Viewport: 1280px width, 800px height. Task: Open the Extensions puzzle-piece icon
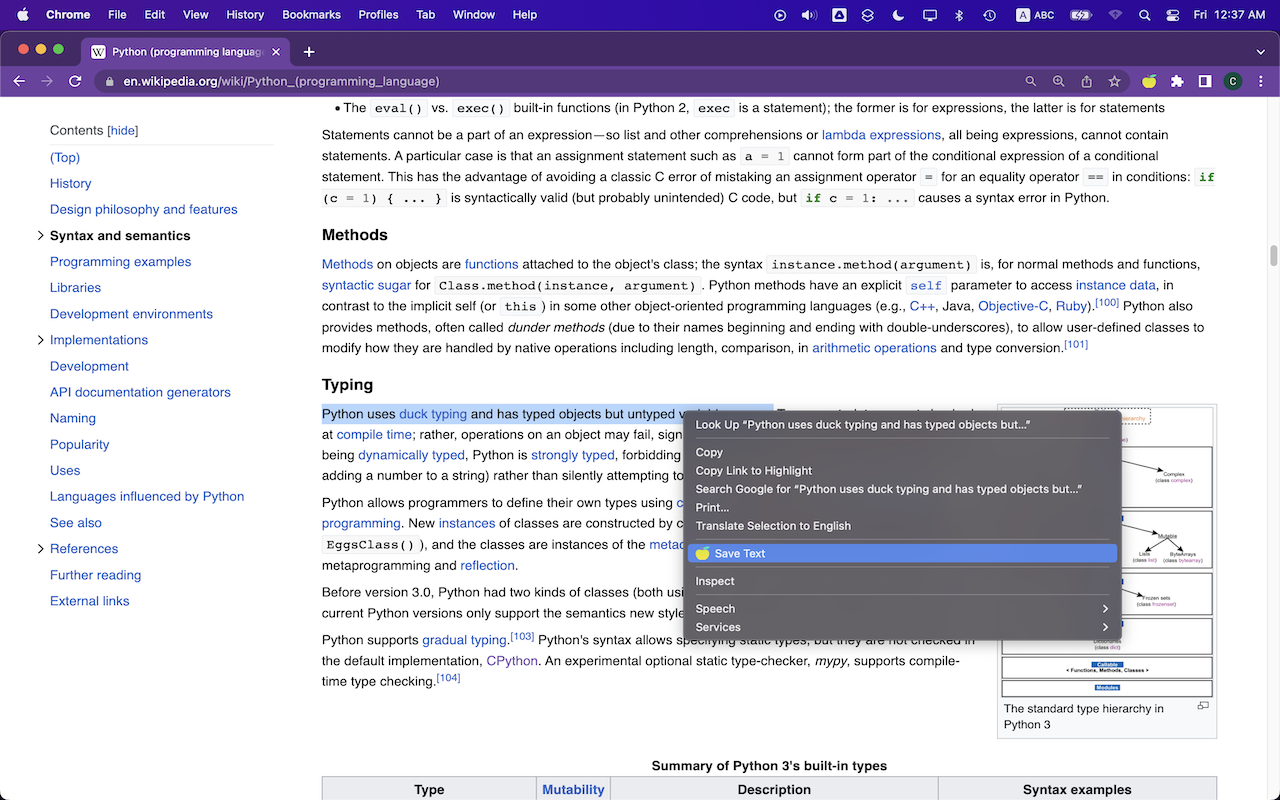point(1177,81)
